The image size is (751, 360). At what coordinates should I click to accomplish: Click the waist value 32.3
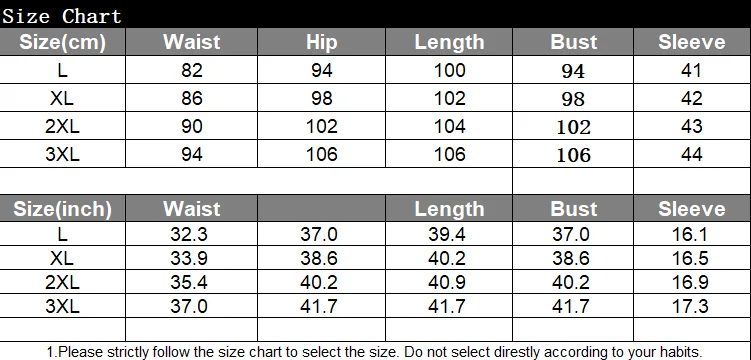pos(189,234)
